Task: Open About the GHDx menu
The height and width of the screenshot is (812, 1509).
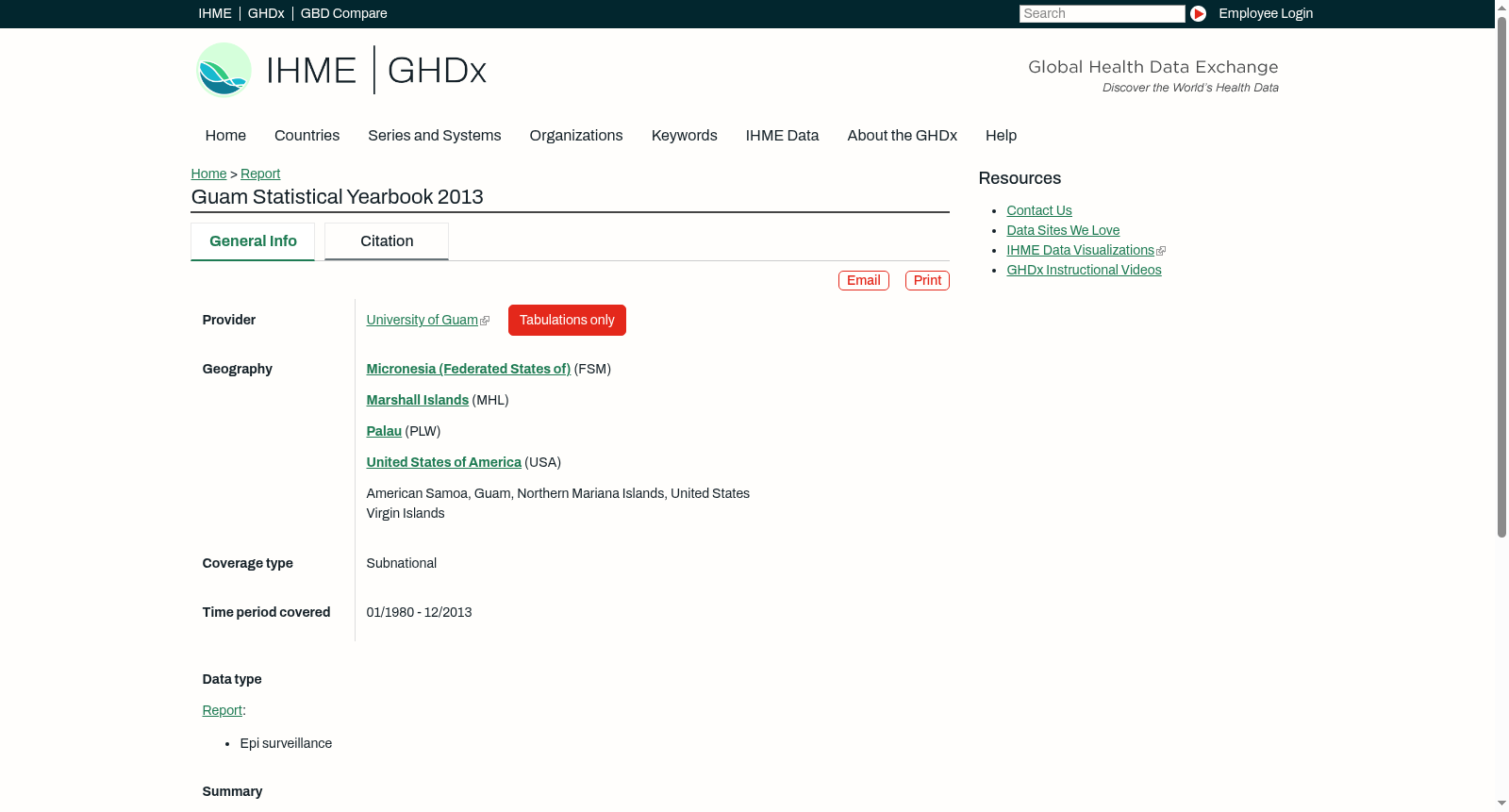Action: (903, 136)
